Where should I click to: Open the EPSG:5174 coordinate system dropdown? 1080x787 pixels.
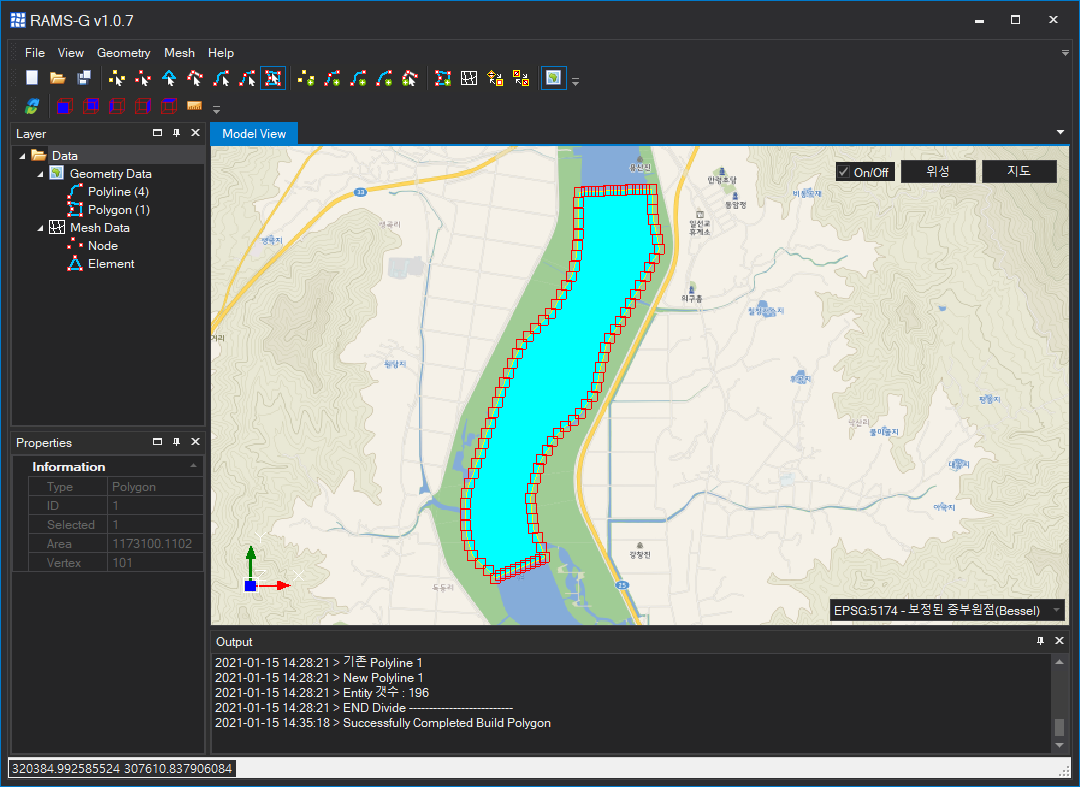(1056, 610)
